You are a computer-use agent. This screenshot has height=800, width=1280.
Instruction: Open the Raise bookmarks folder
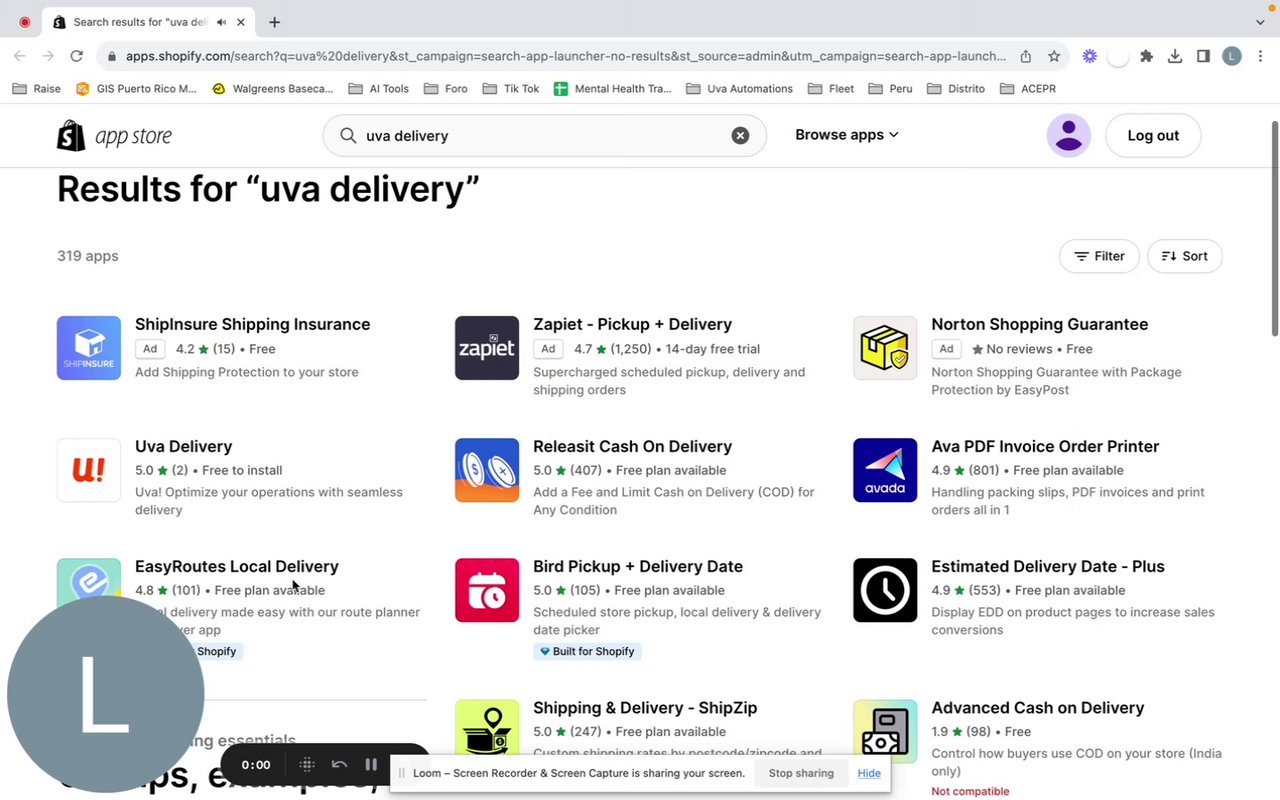pyautogui.click(x=36, y=88)
